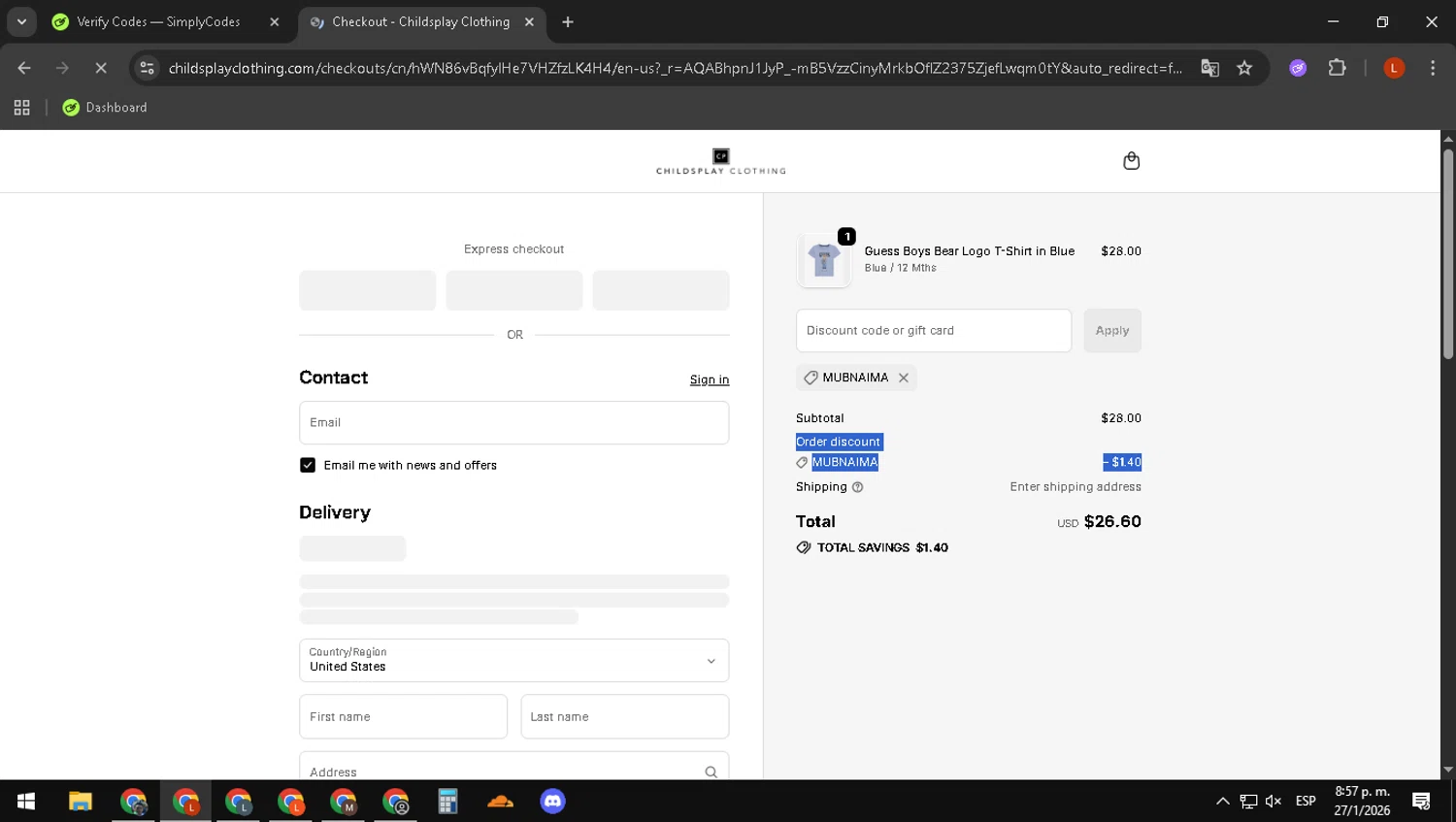The width and height of the screenshot is (1456, 822).
Task: Click the Childsplay Clothing logo
Action: tap(720, 161)
